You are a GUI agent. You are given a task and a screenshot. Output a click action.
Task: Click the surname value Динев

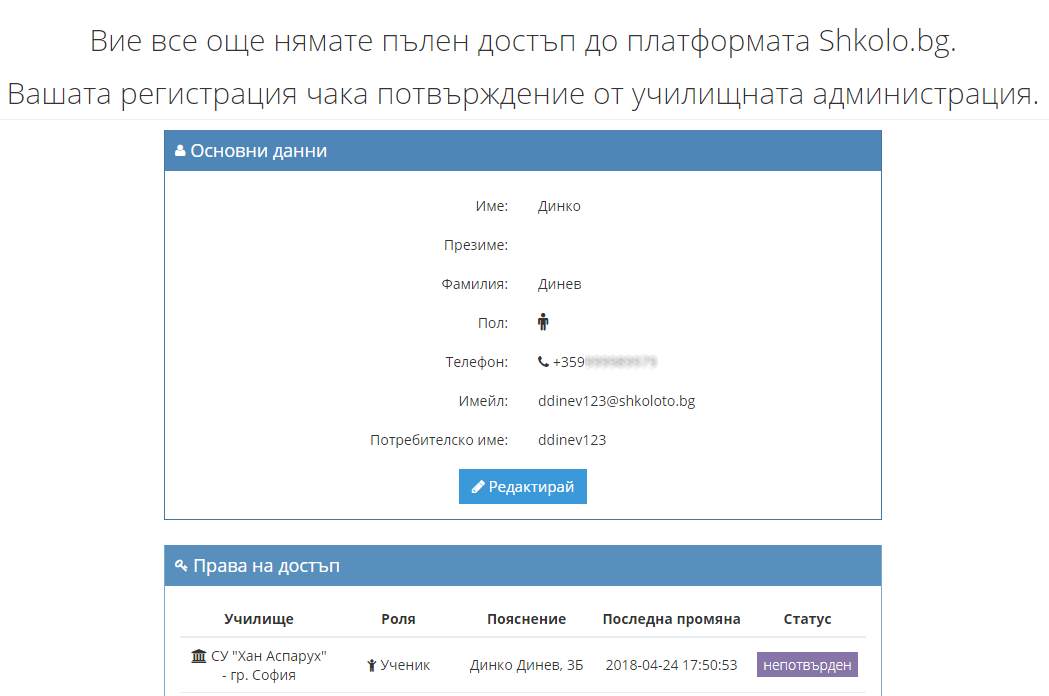tap(559, 284)
